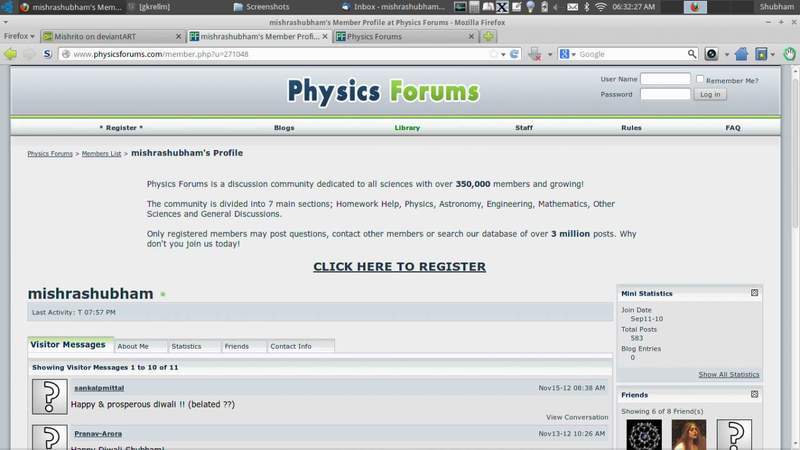Open the Show All Statistics link

[729, 374]
